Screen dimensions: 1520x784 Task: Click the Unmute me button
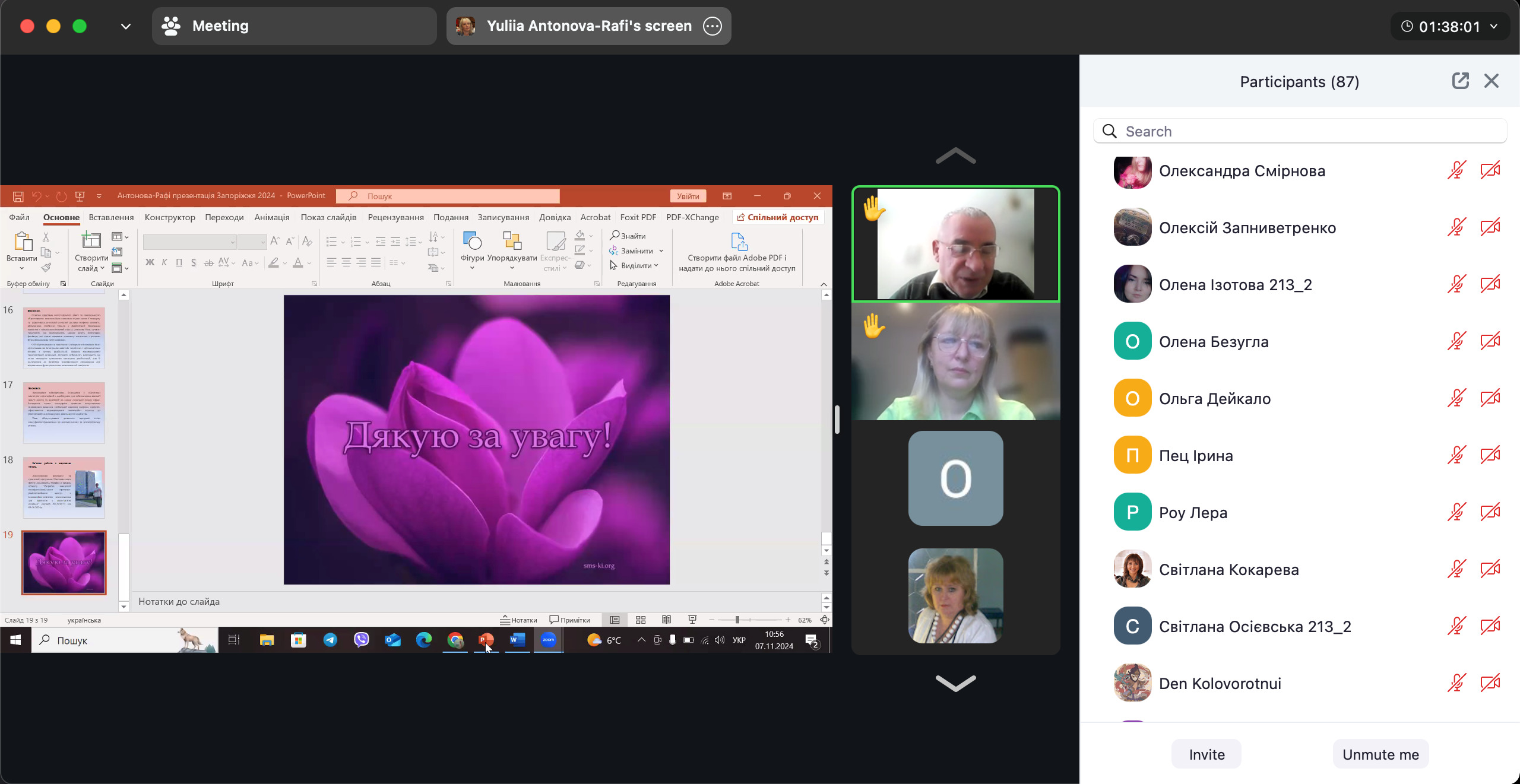click(x=1380, y=754)
